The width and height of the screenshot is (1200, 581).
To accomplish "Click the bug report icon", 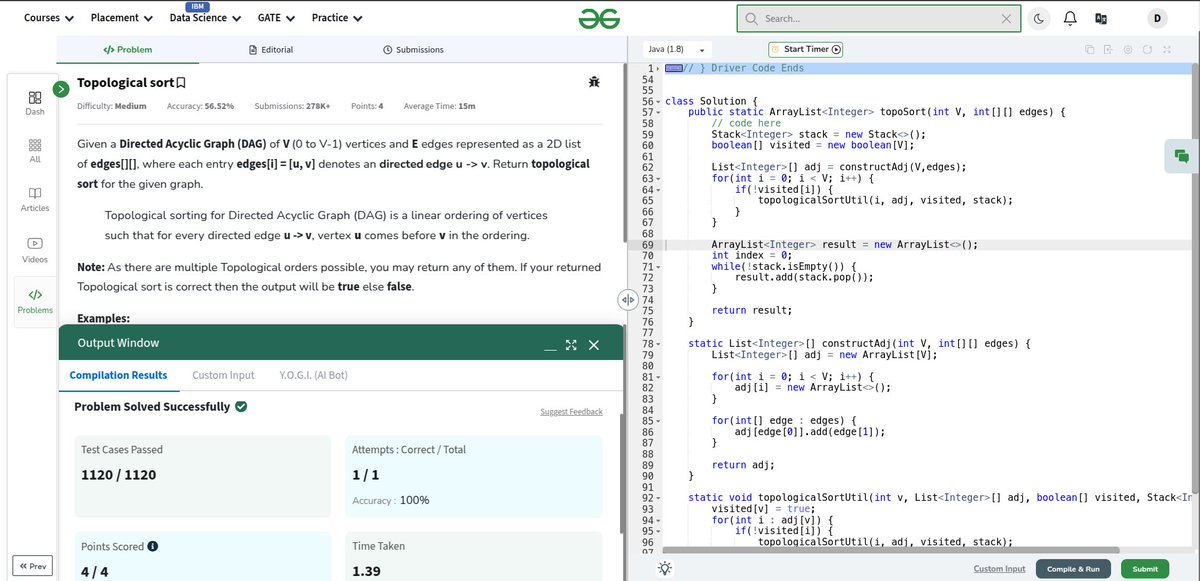I will pos(595,82).
